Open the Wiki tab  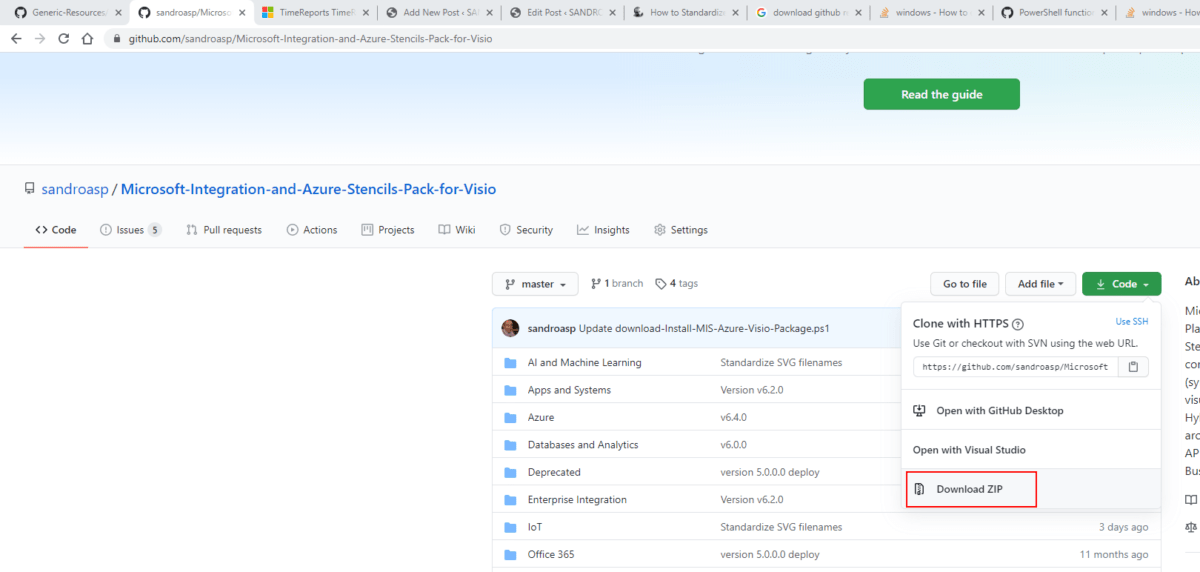tap(457, 230)
